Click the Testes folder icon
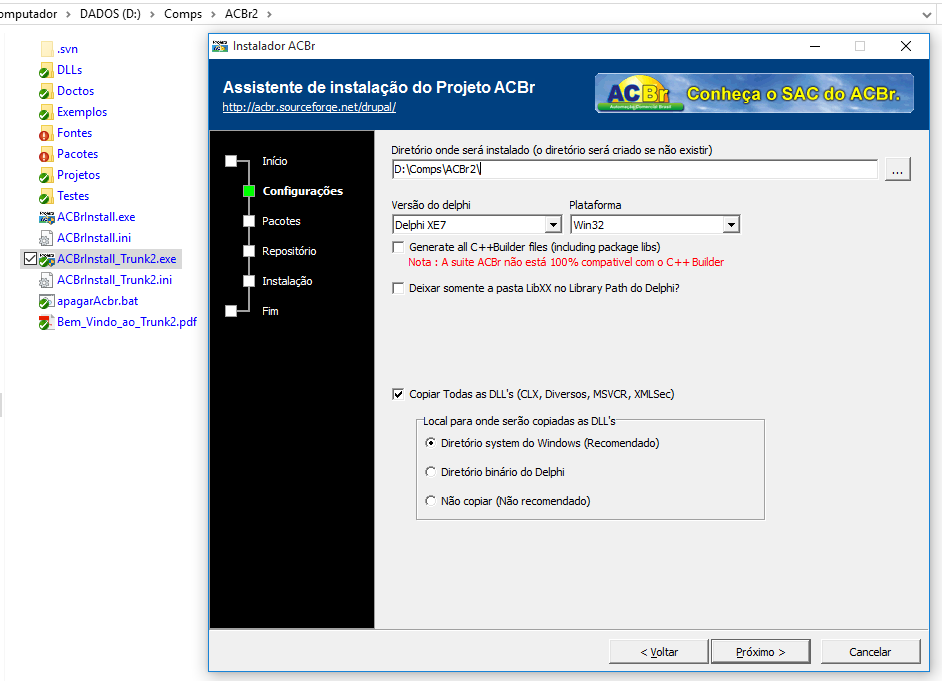The width and height of the screenshot is (942, 681). point(46,196)
